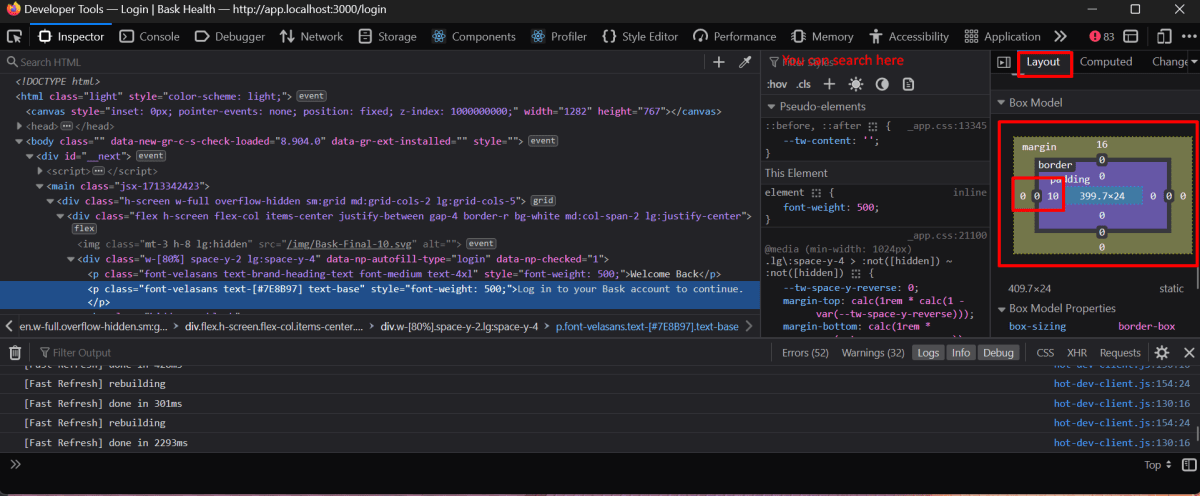Open the Accessibility tab

coord(909,37)
